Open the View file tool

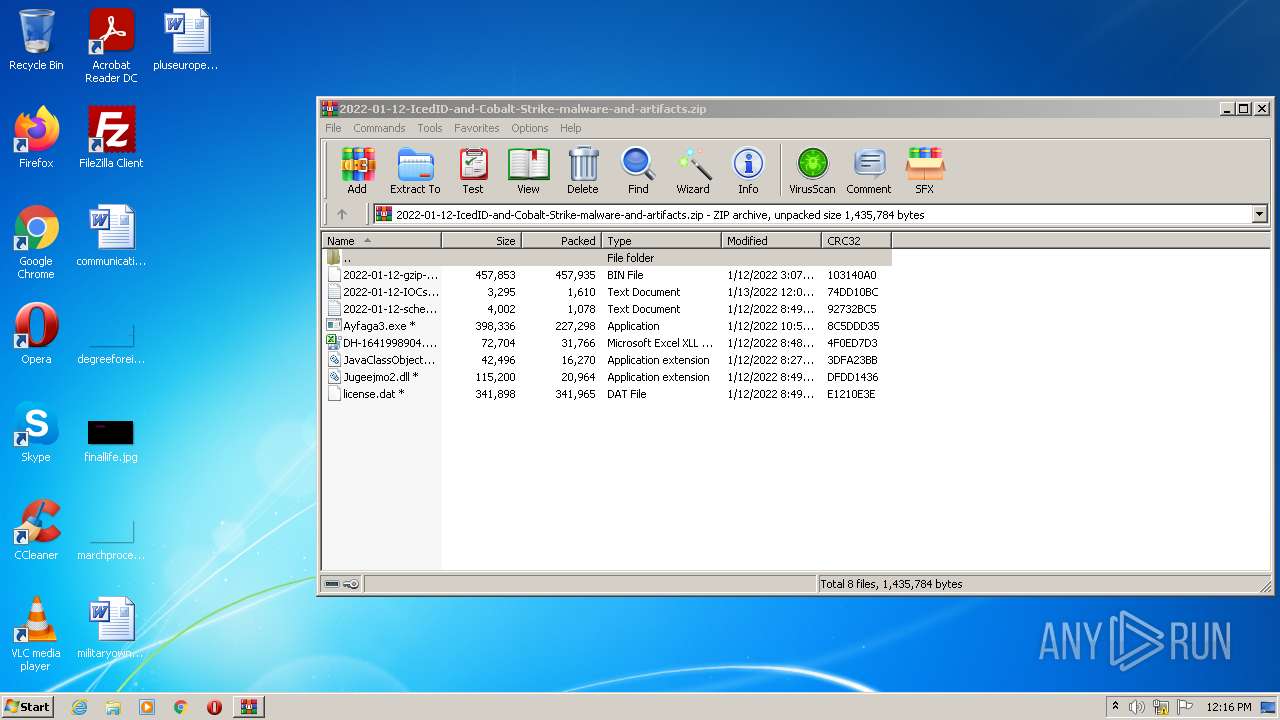(x=528, y=171)
